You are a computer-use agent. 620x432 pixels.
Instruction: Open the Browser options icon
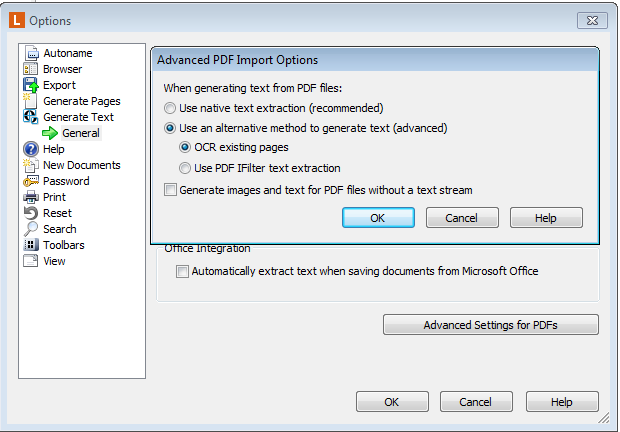tap(31, 69)
